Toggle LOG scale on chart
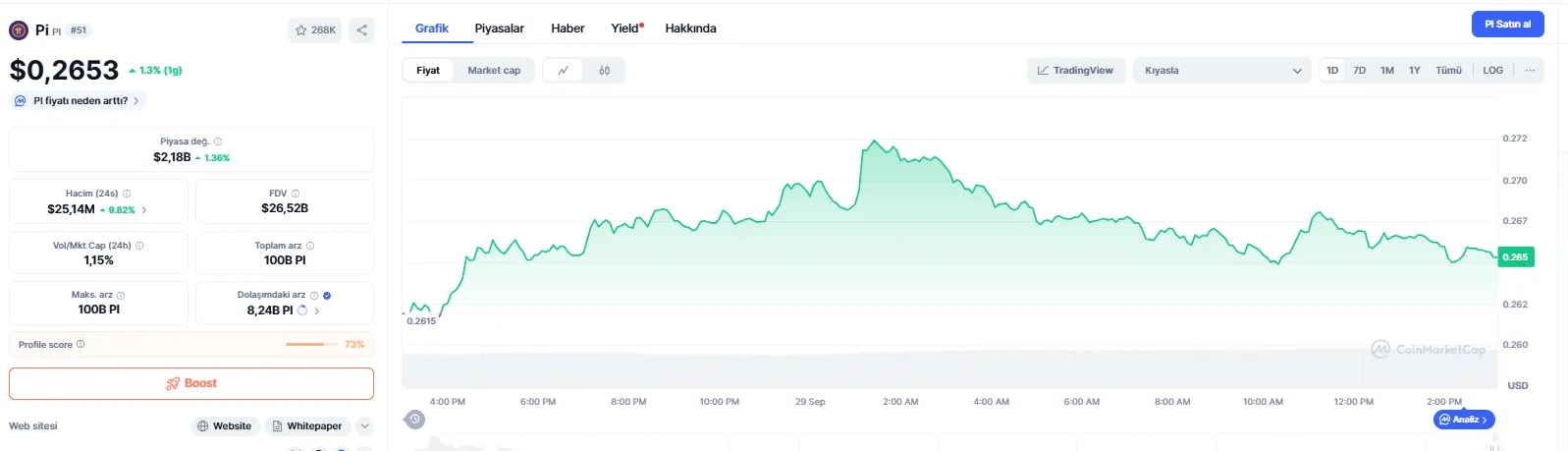1568x451 pixels. tap(1493, 71)
